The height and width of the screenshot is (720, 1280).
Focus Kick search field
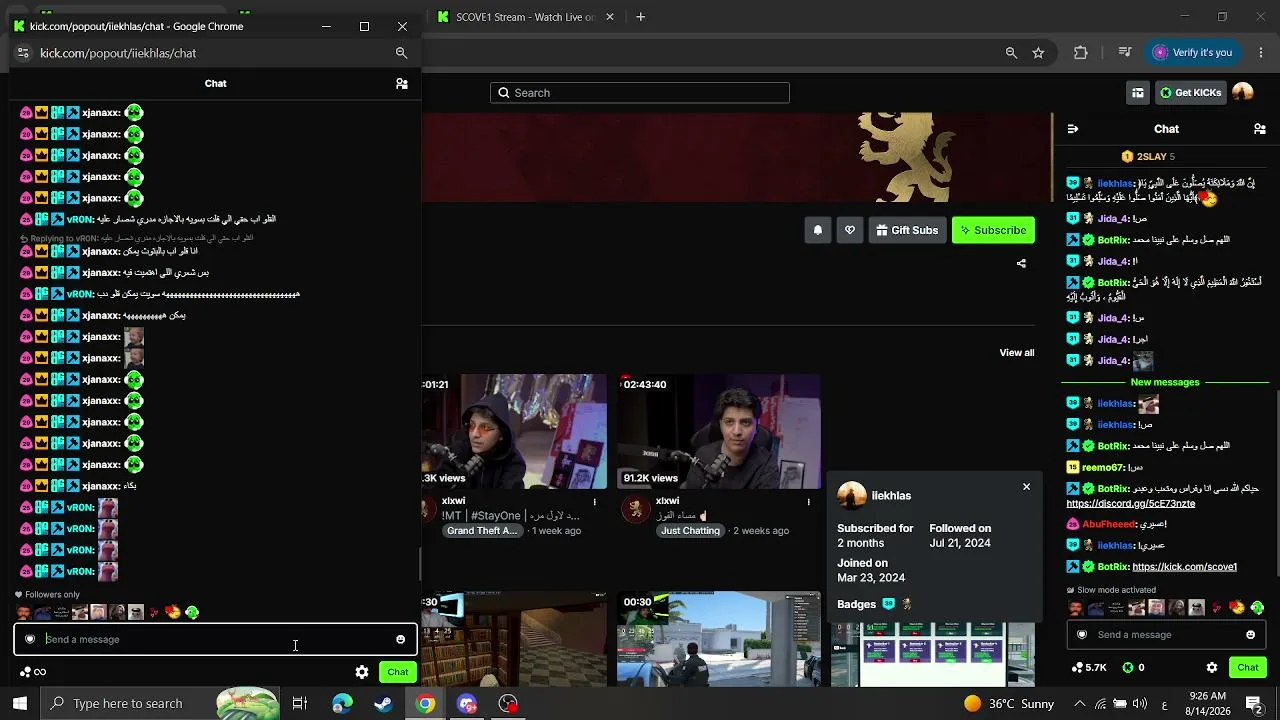[640, 93]
